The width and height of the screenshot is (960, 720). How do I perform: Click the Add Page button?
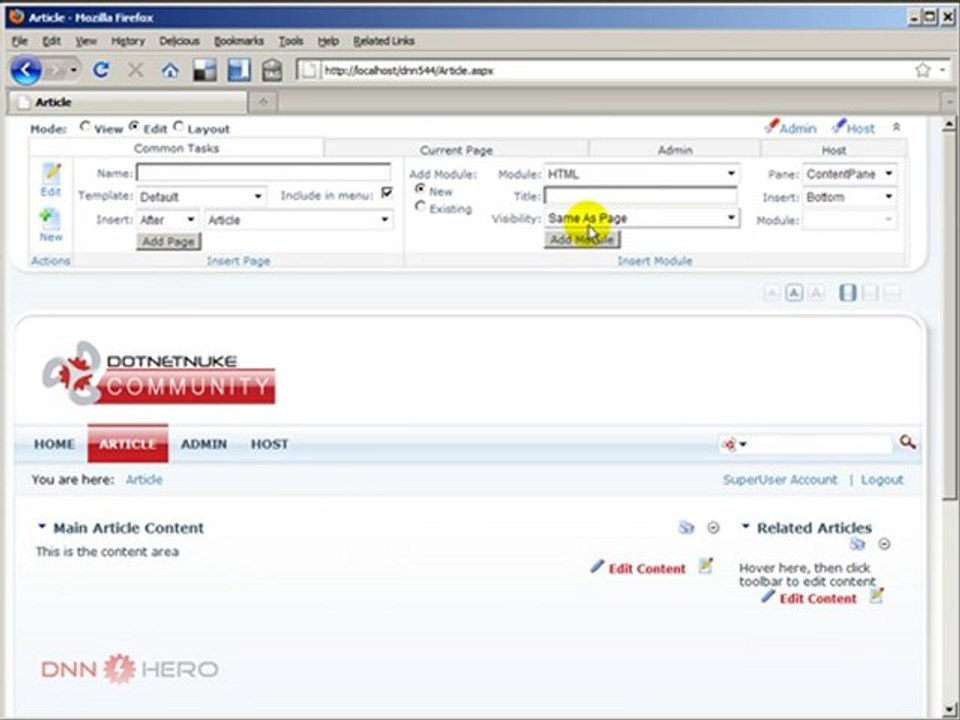(168, 241)
